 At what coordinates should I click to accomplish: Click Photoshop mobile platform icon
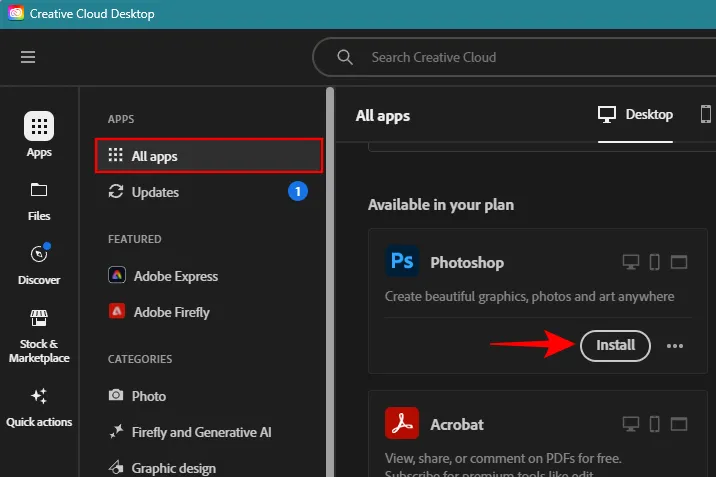click(x=654, y=262)
